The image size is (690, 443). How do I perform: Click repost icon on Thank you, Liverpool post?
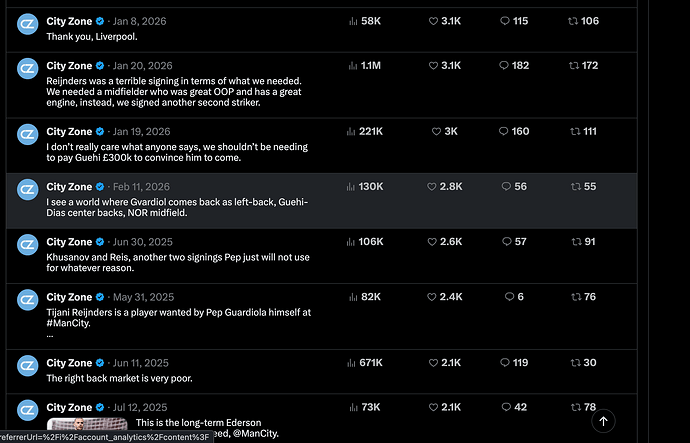point(573,21)
